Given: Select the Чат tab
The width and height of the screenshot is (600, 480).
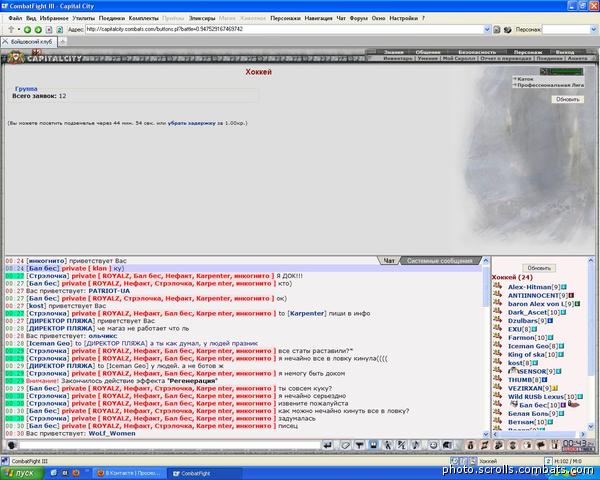Looking at the screenshot, I should [x=389, y=261].
